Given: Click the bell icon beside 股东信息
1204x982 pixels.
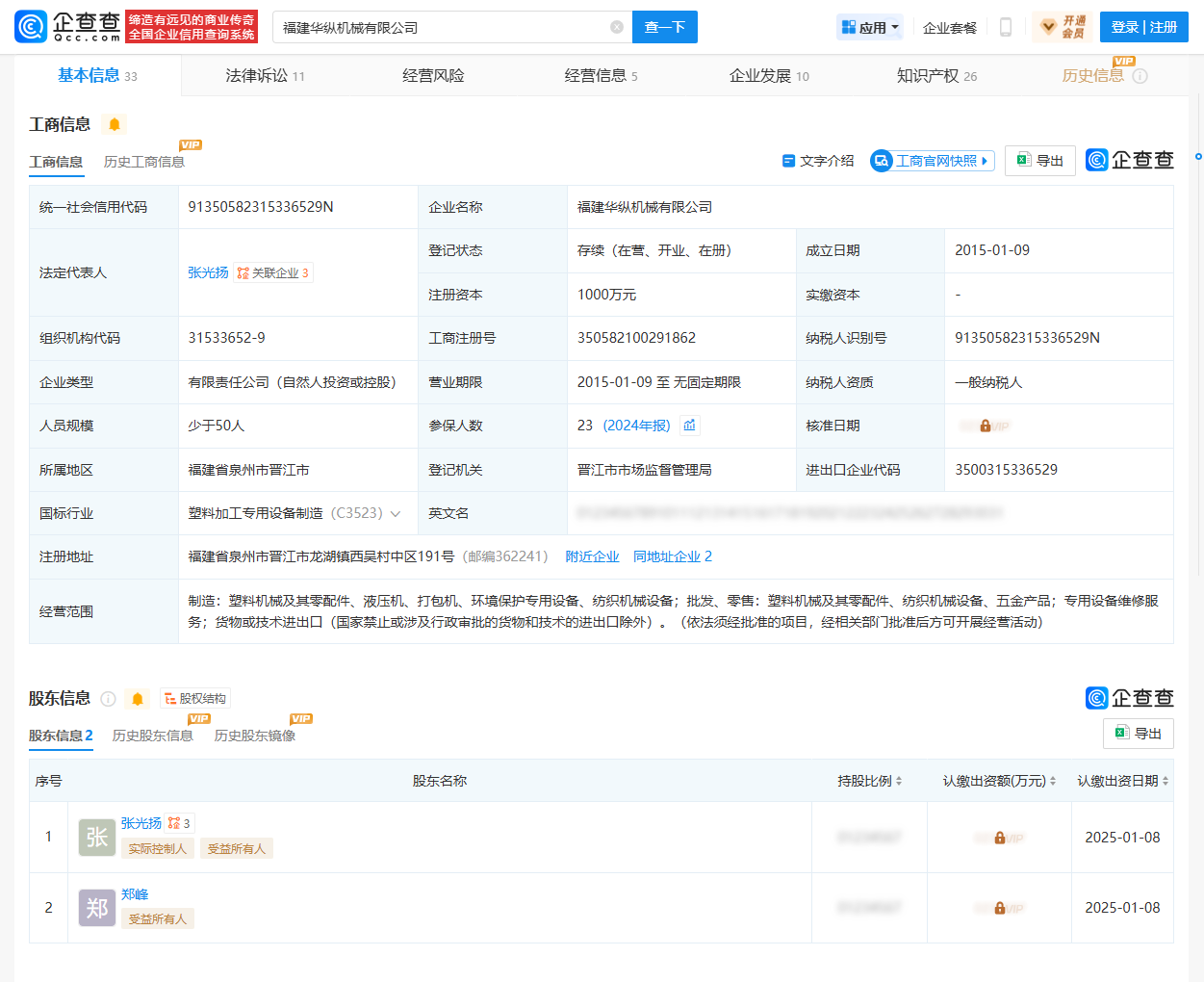Looking at the screenshot, I should (x=138, y=699).
